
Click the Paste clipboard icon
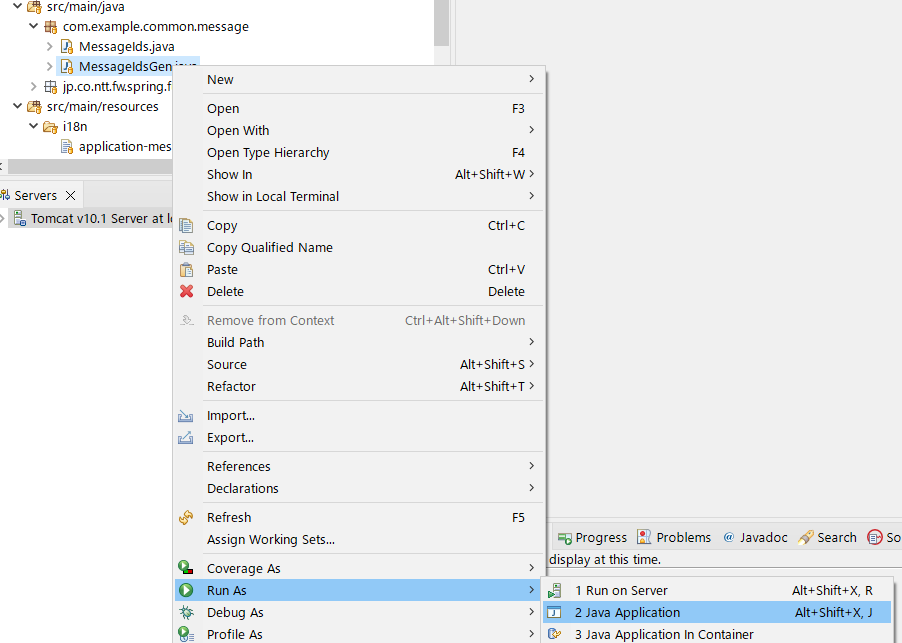click(x=186, y=270)
